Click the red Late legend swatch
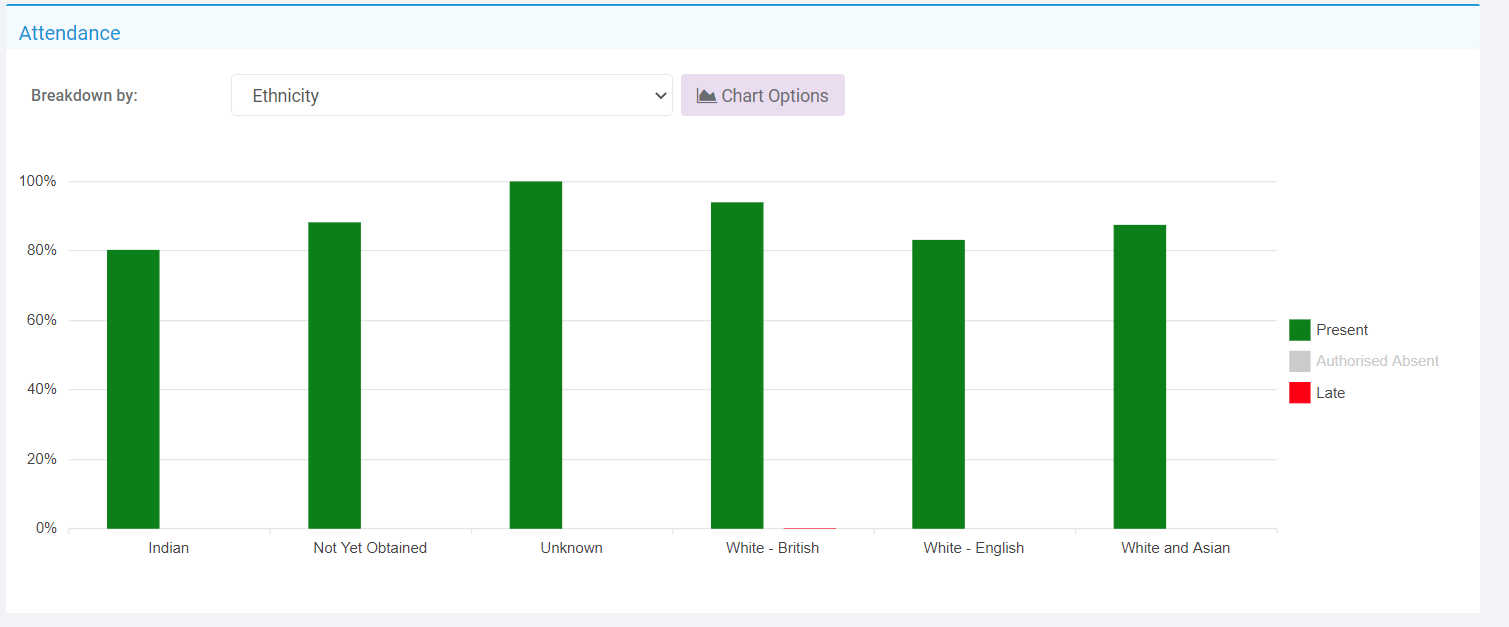Screen dimensions: 1509x627 click(1300, 392)
